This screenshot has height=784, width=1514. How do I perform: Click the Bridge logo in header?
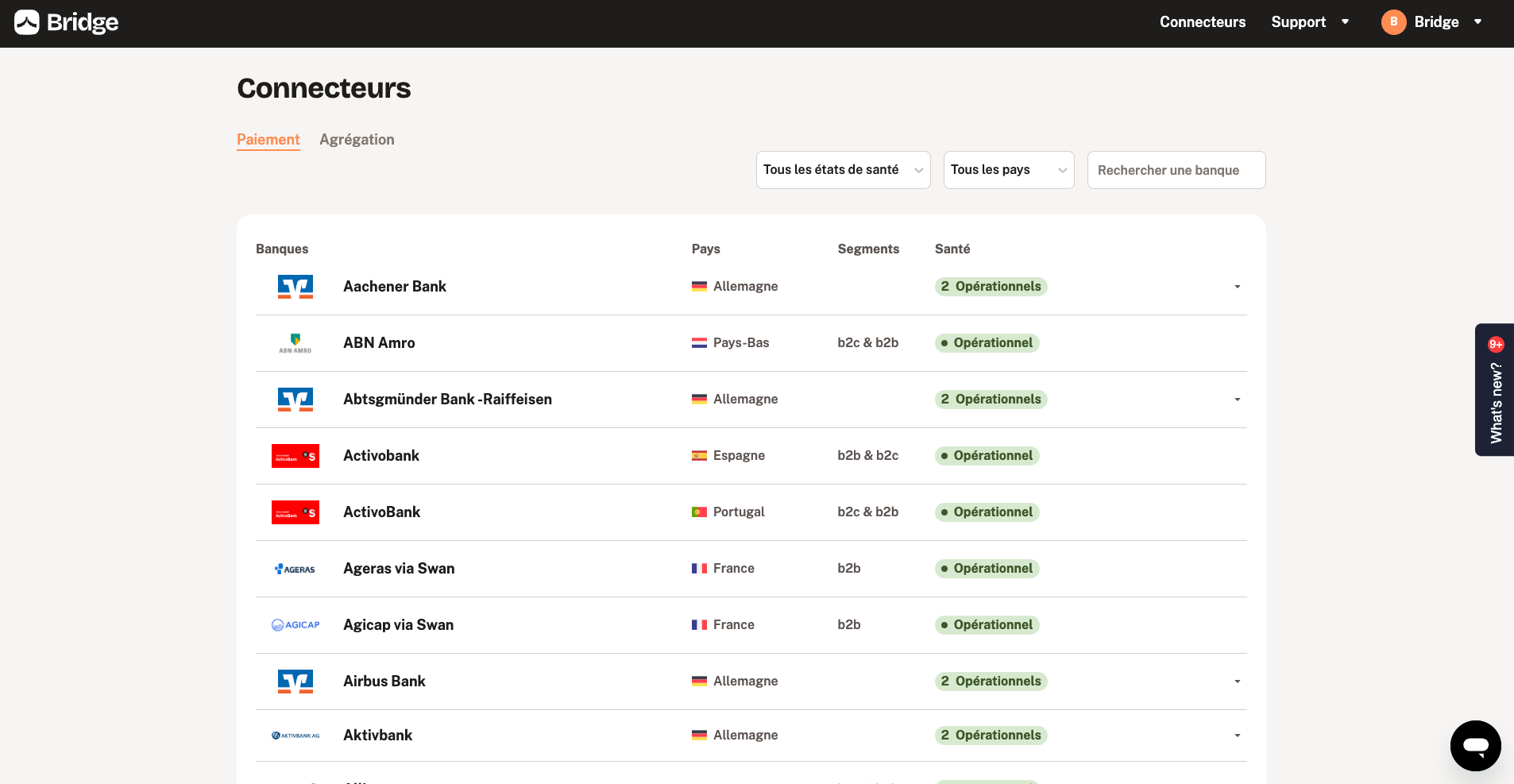(67, 22)
